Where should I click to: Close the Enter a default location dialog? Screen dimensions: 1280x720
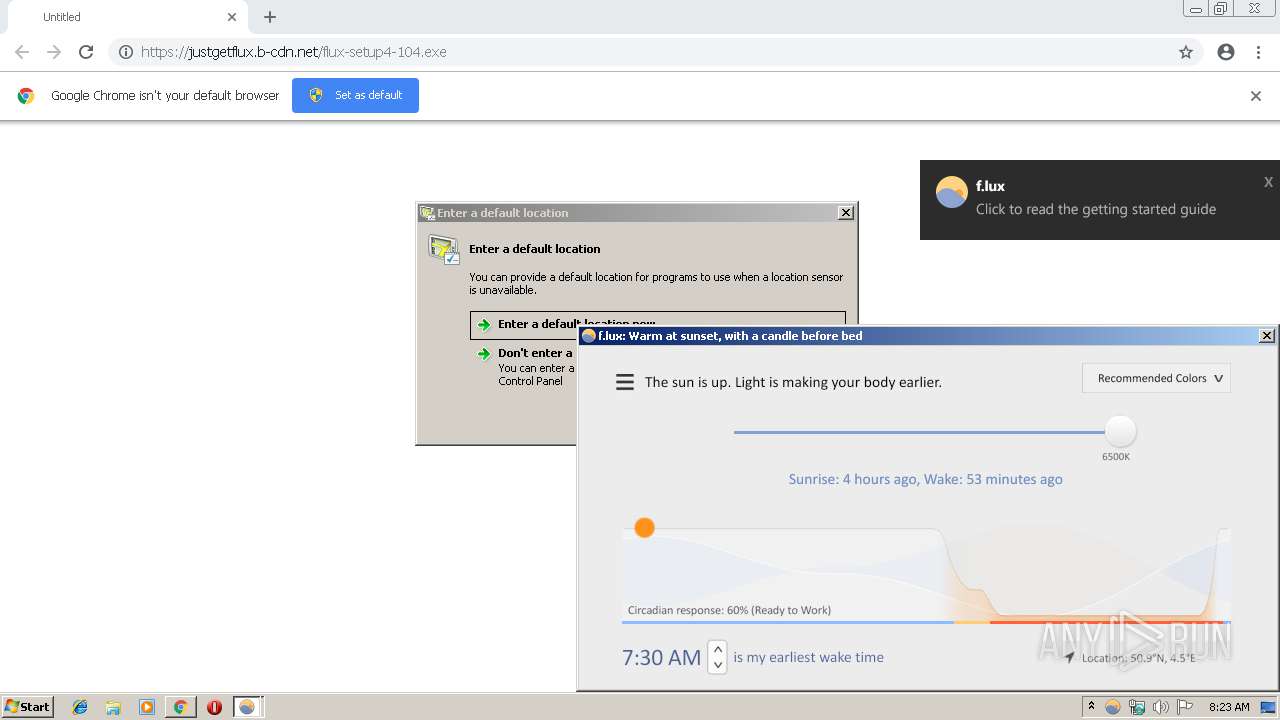pos(846,212)
